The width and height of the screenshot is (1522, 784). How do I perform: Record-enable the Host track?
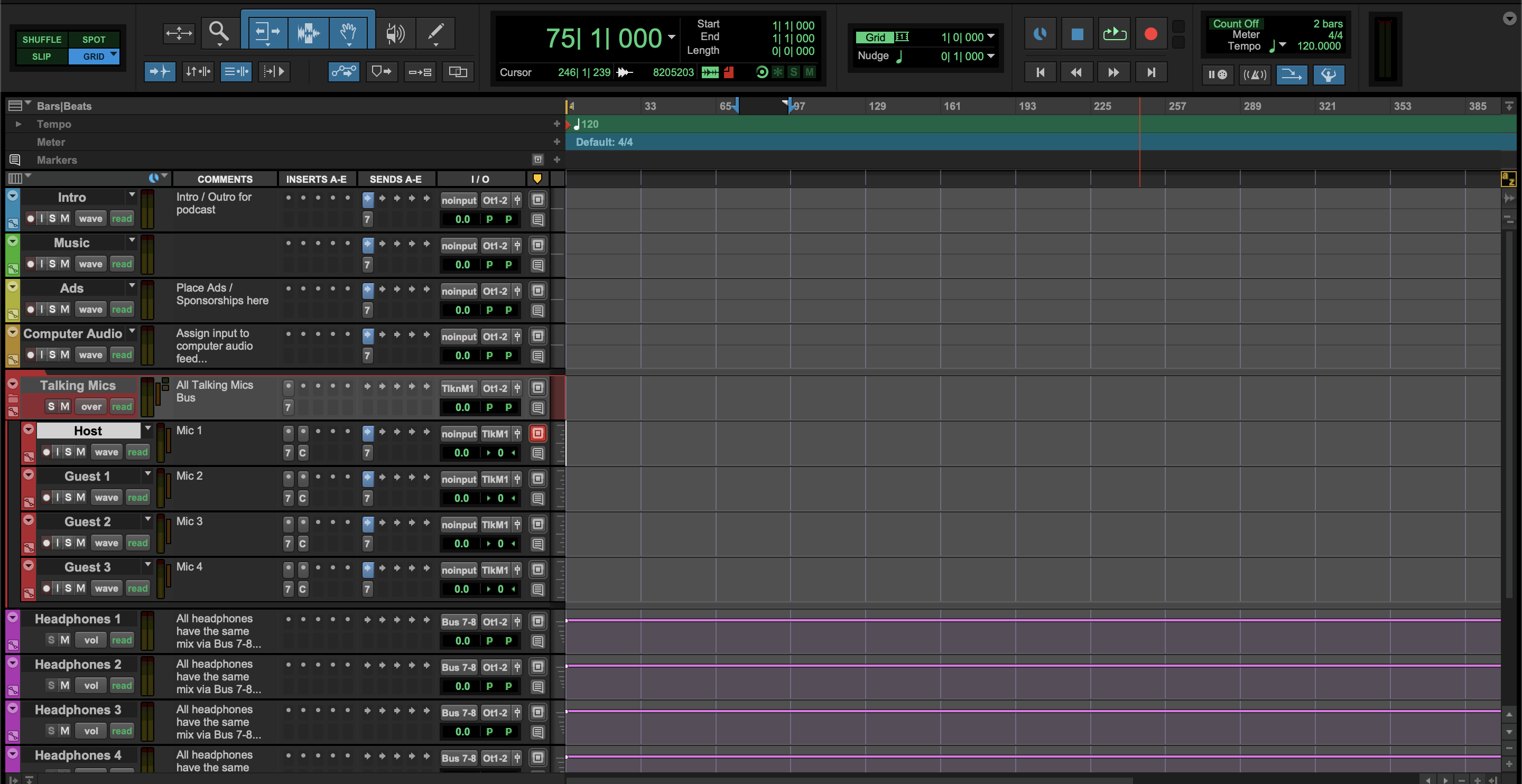46,452
